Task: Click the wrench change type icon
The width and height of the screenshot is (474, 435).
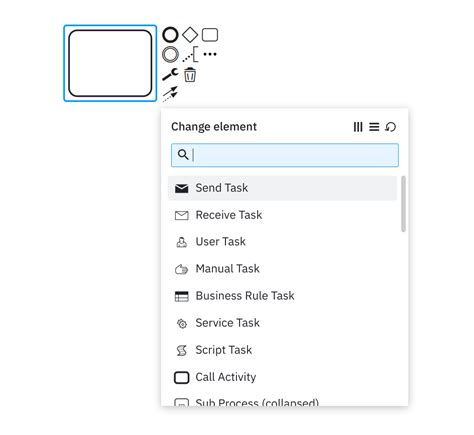Action: (x=170, y=74)
